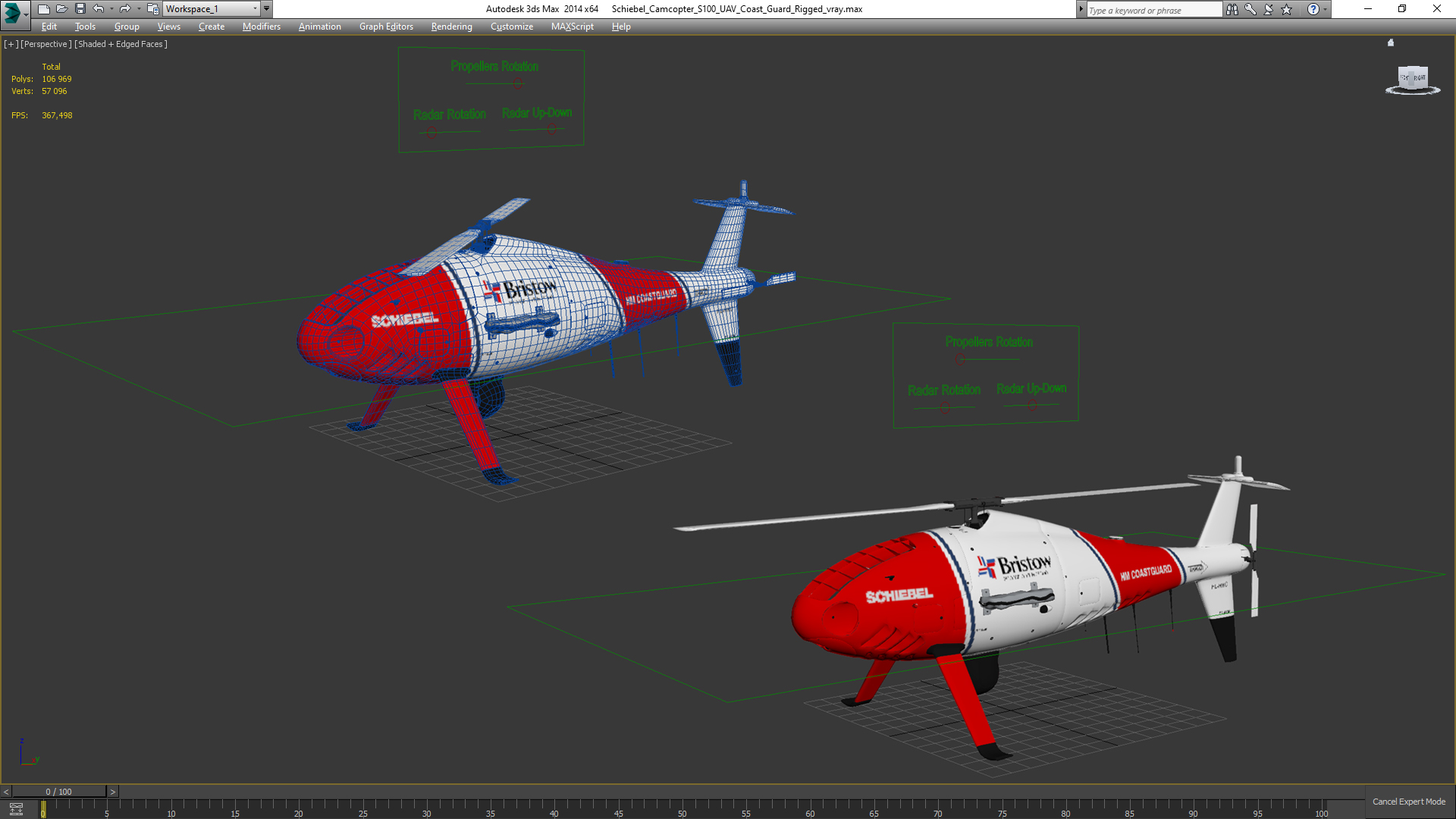
Task: Click the binoculars search icon
Action: pyautogui.click(x=1232, y=9)
